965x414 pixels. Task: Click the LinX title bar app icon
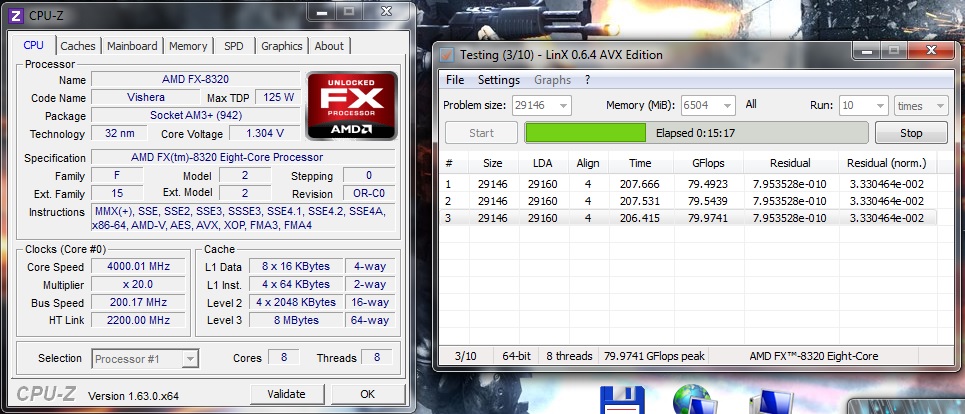447,55
